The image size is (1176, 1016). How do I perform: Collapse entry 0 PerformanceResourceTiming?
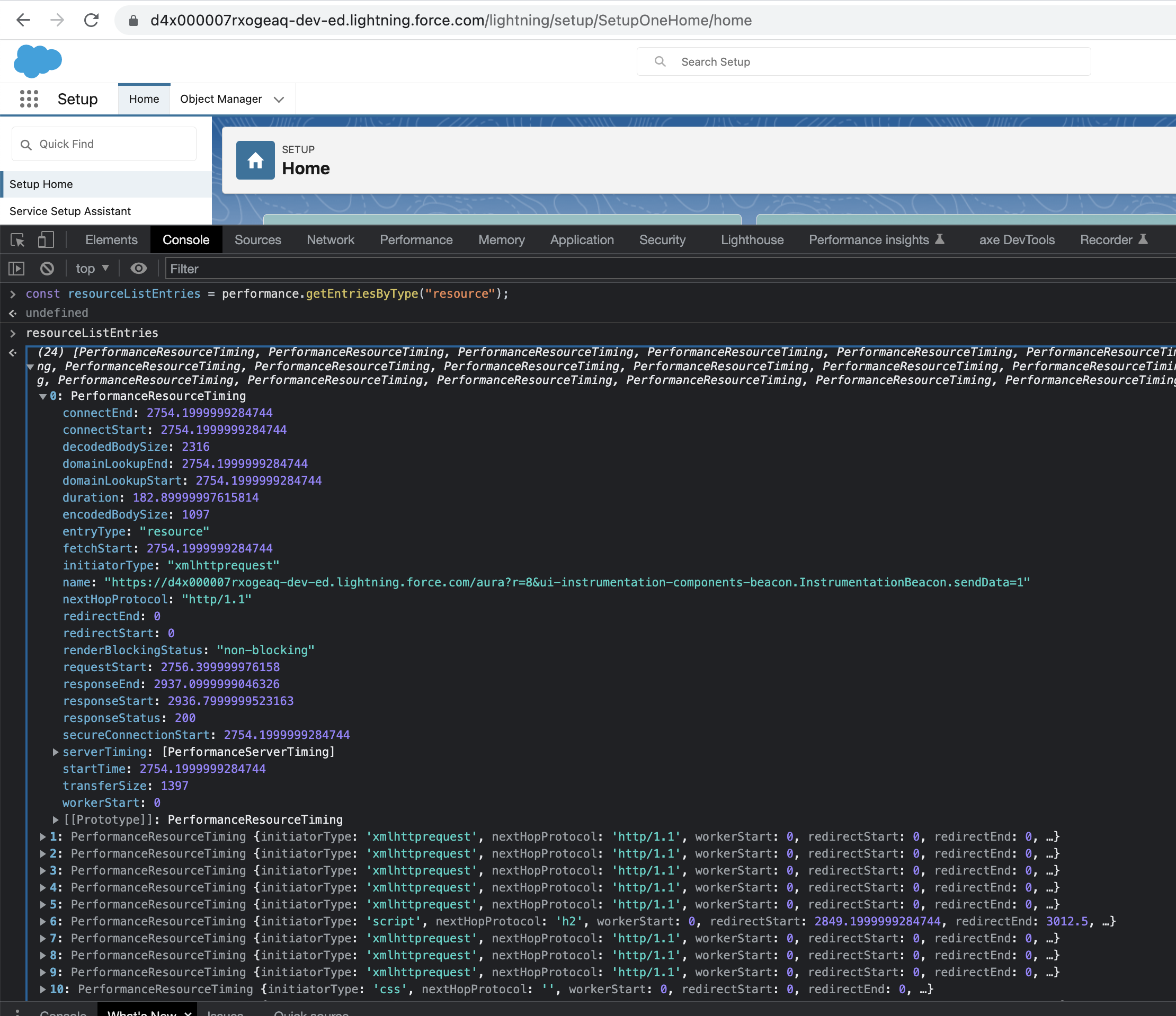pos(42,397)
